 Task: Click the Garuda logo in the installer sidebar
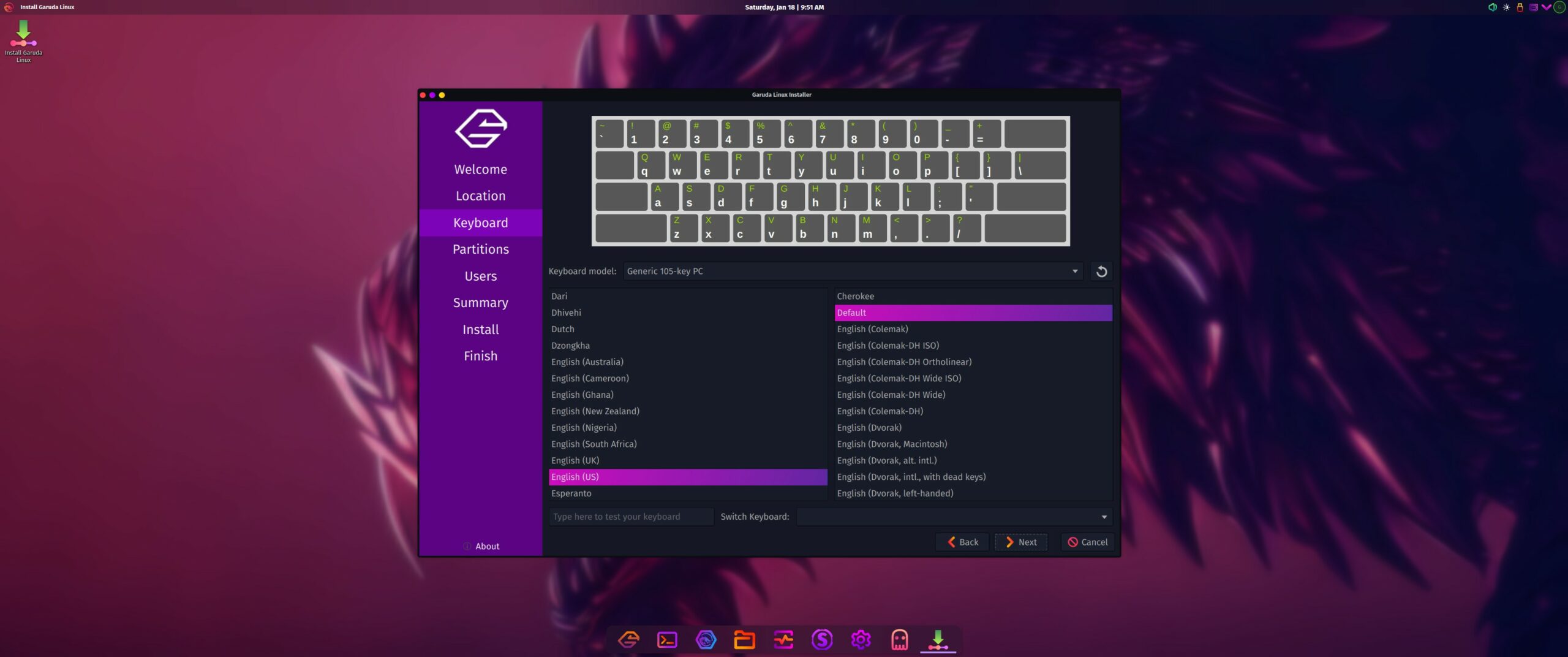tap(481, 129)
